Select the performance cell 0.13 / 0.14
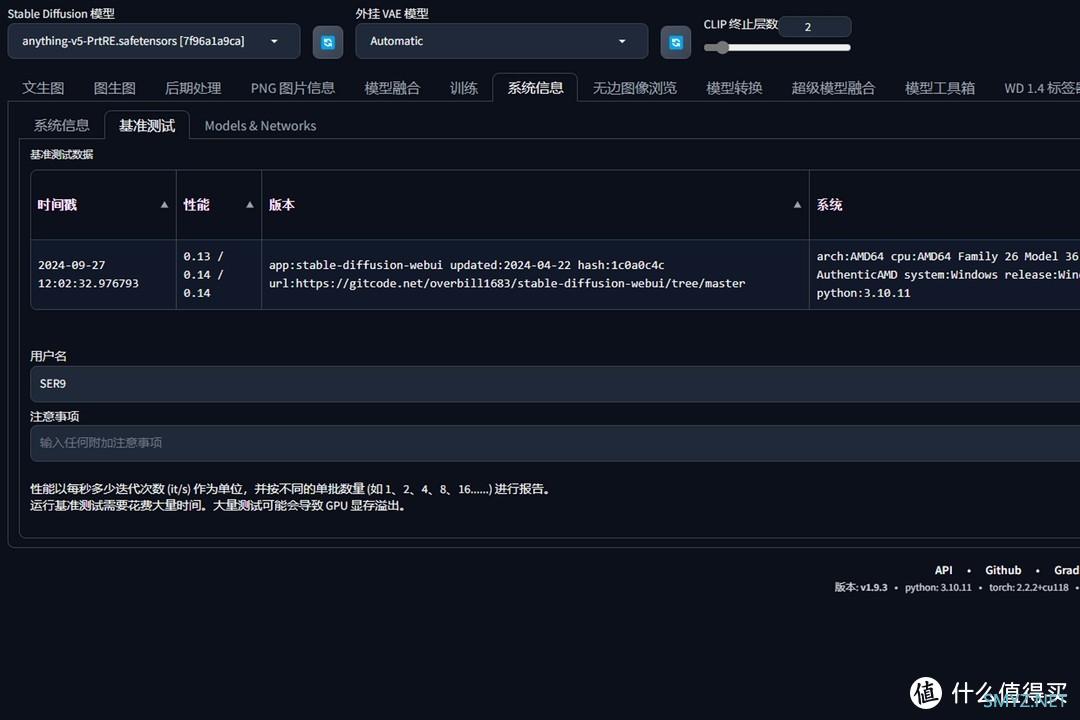 219,274
